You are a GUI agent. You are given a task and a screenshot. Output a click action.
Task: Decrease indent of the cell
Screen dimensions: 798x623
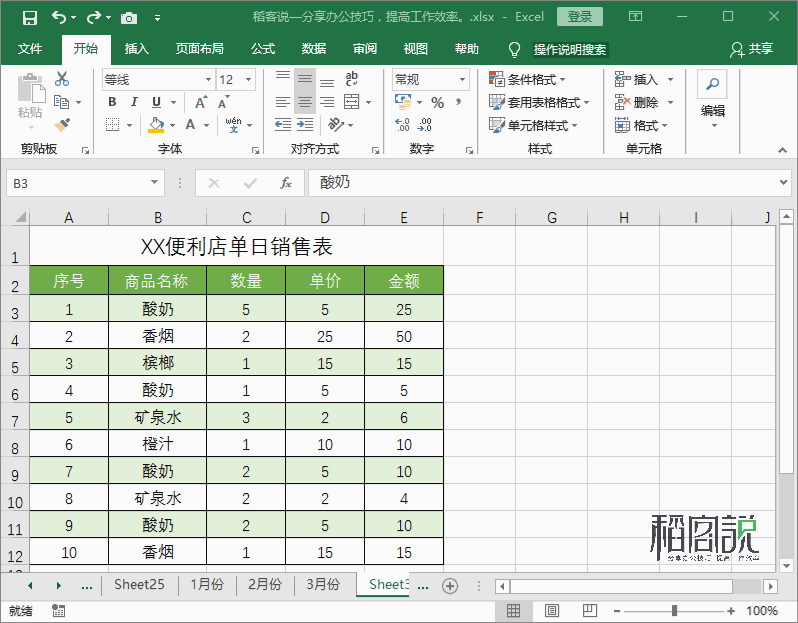pos(283,125)
